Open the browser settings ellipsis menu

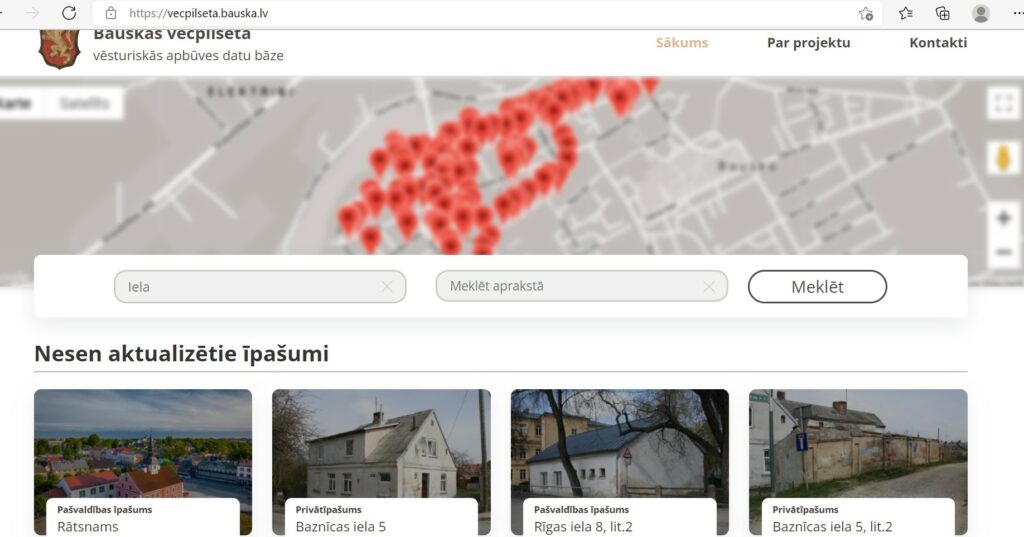point(1017,13)
